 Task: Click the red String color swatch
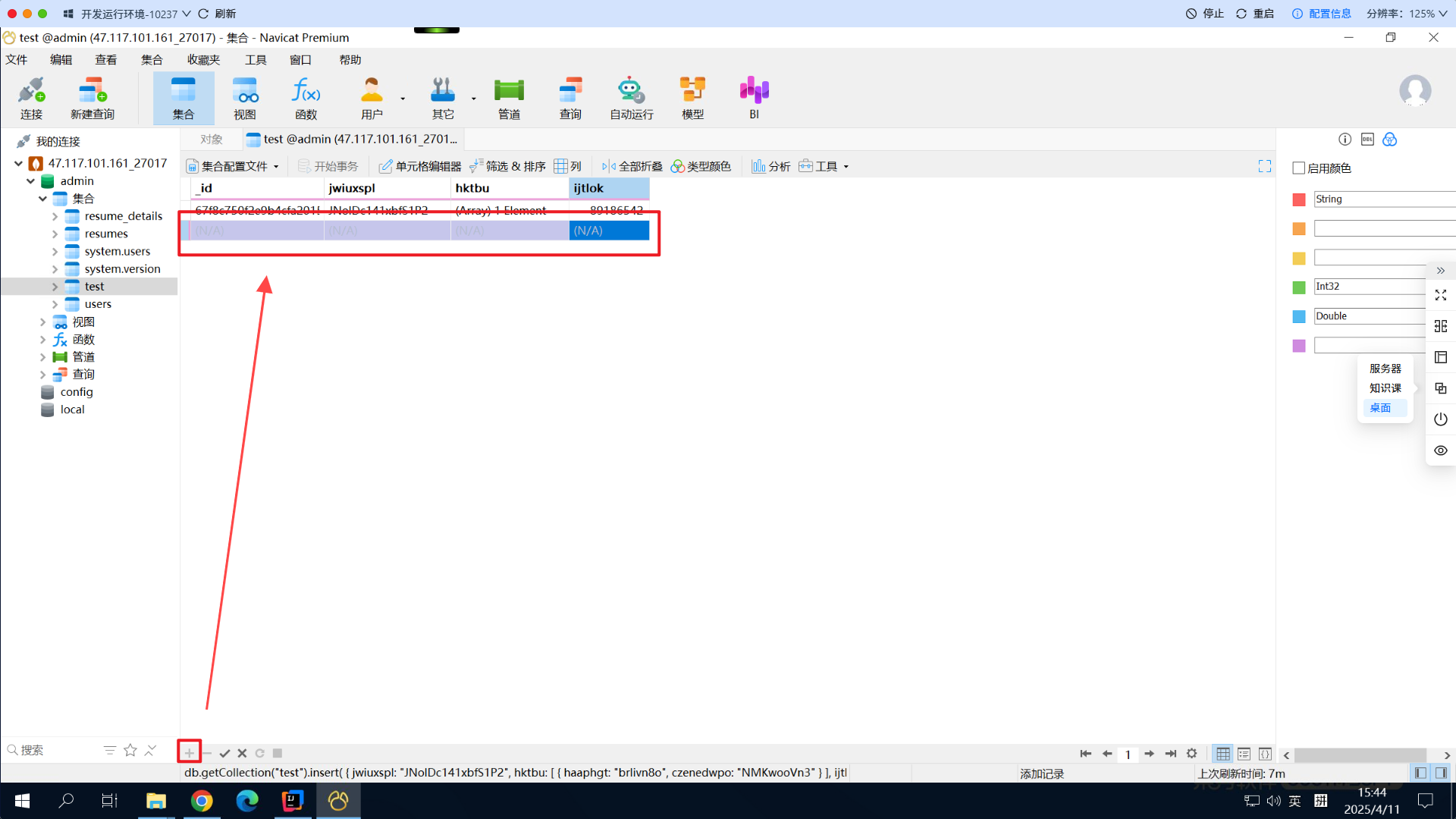click(x=1299, y=199)
